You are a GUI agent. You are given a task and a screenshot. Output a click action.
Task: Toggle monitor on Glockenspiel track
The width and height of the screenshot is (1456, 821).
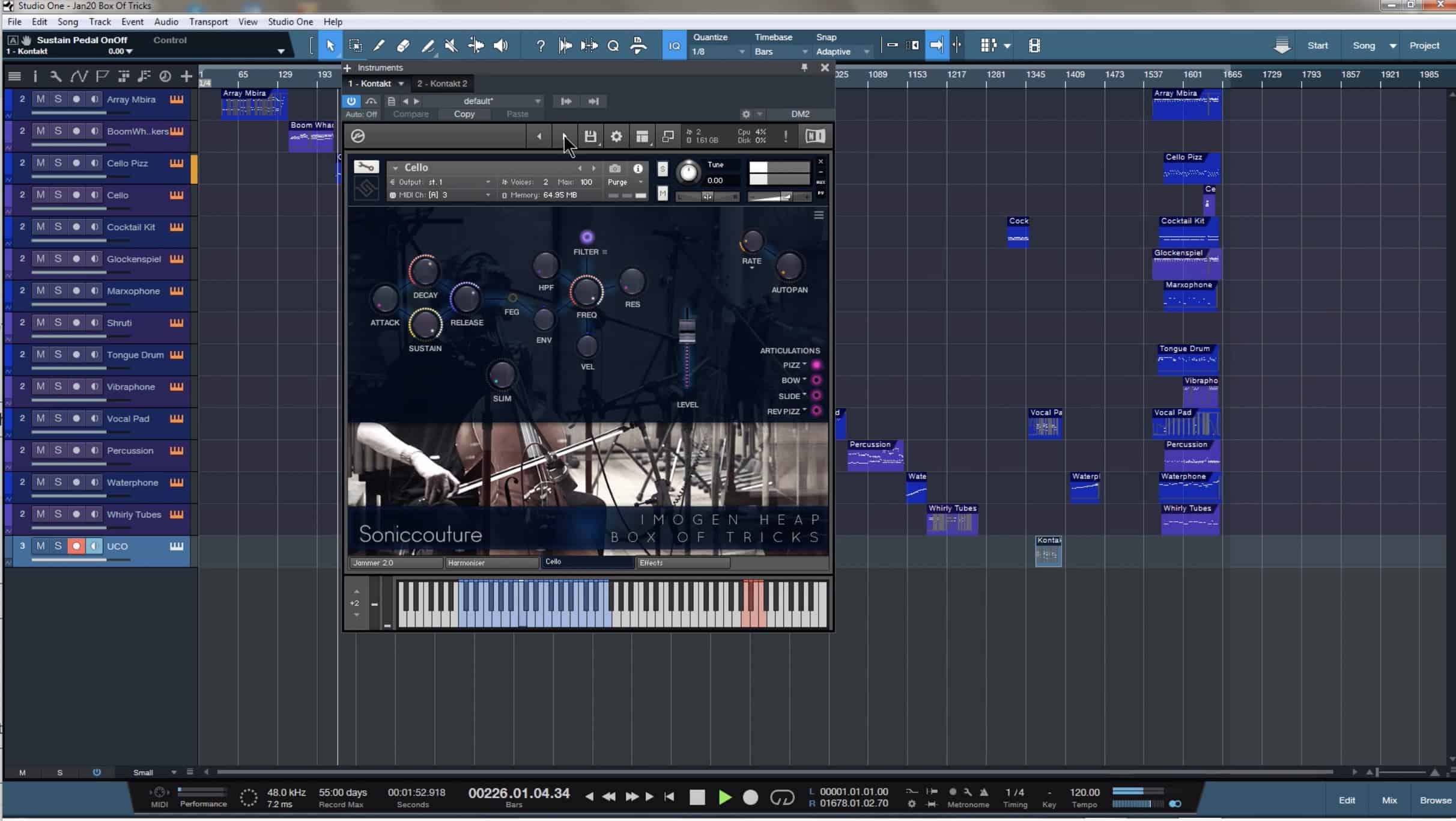94,258
